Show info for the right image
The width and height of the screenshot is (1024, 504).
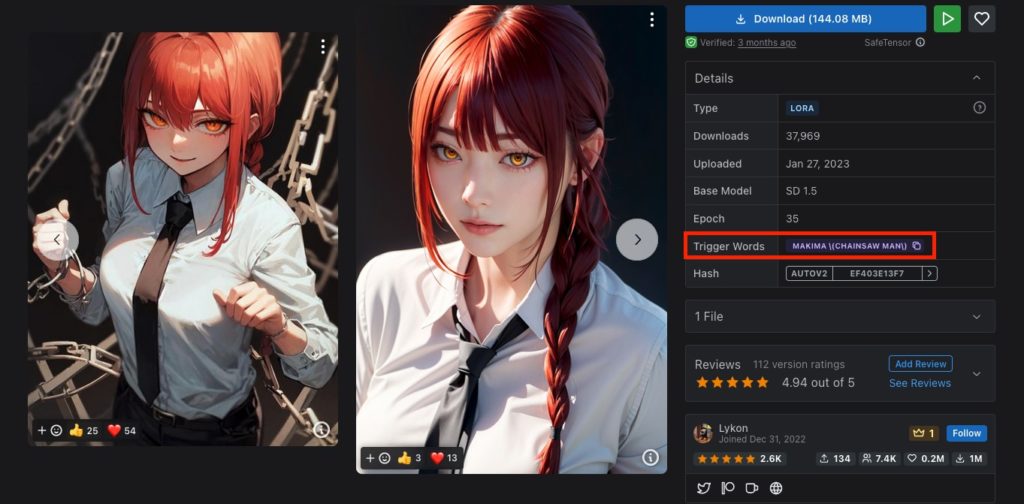650,457
